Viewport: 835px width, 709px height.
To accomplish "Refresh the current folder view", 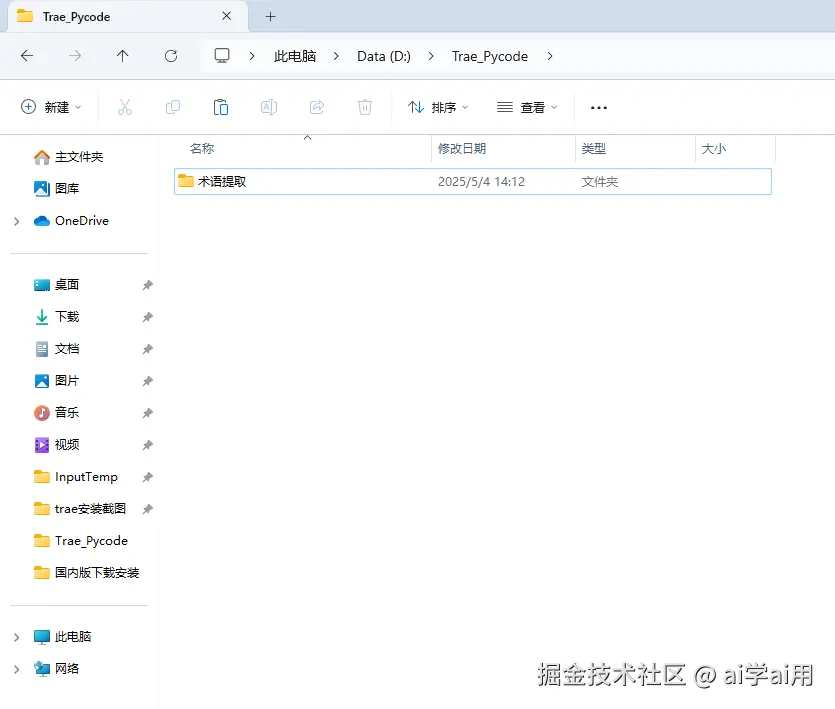I will (171, 56).
